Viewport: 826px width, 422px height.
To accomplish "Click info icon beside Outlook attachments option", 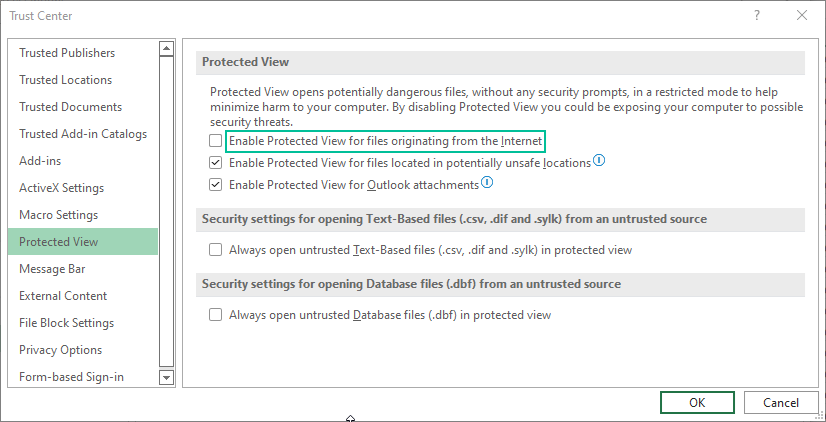I will click(487, 183).
